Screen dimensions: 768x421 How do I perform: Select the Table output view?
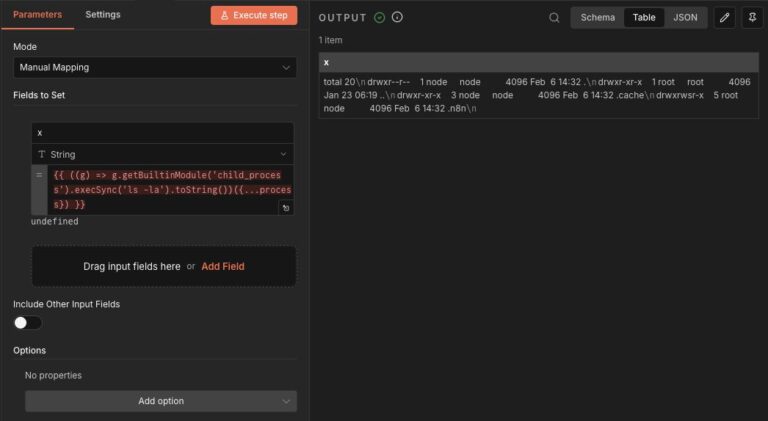644,18
